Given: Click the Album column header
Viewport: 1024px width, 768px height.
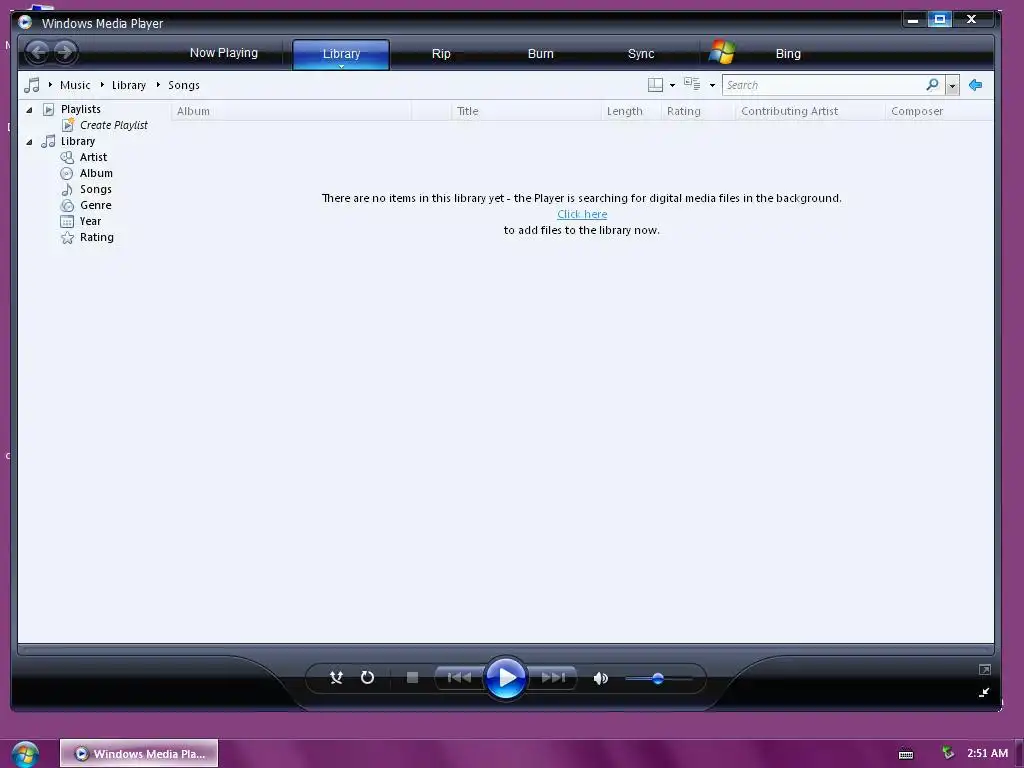Looking at the screenshot, I should point(291,111).
